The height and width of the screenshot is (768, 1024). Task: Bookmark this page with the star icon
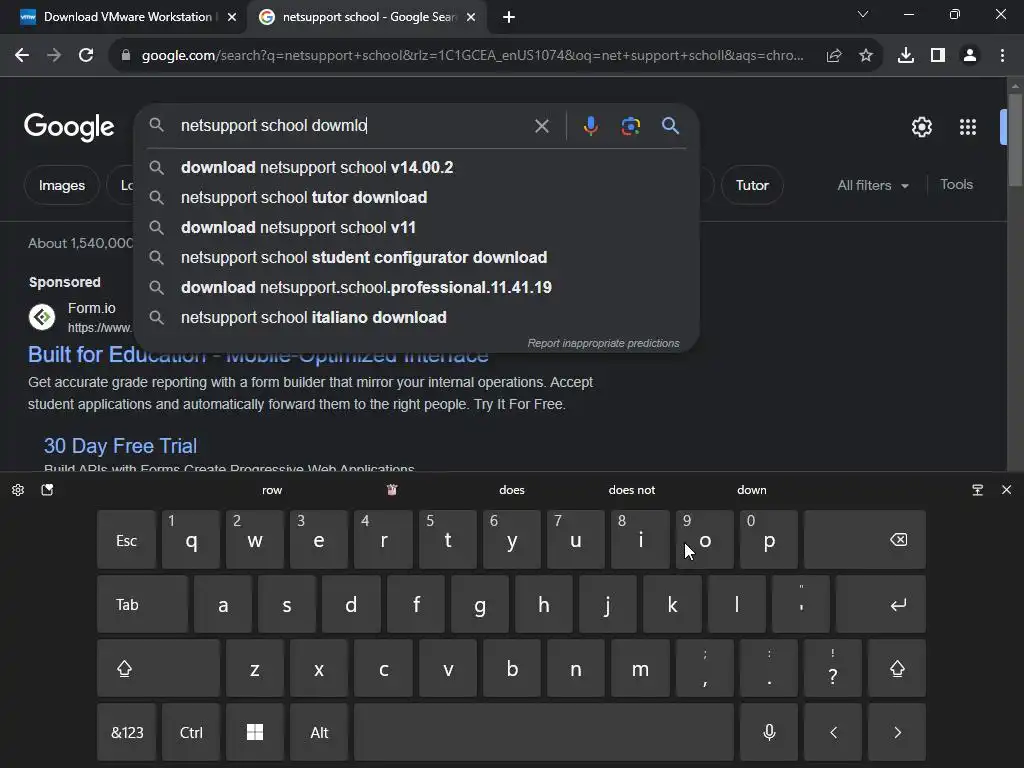coord(866,56)
